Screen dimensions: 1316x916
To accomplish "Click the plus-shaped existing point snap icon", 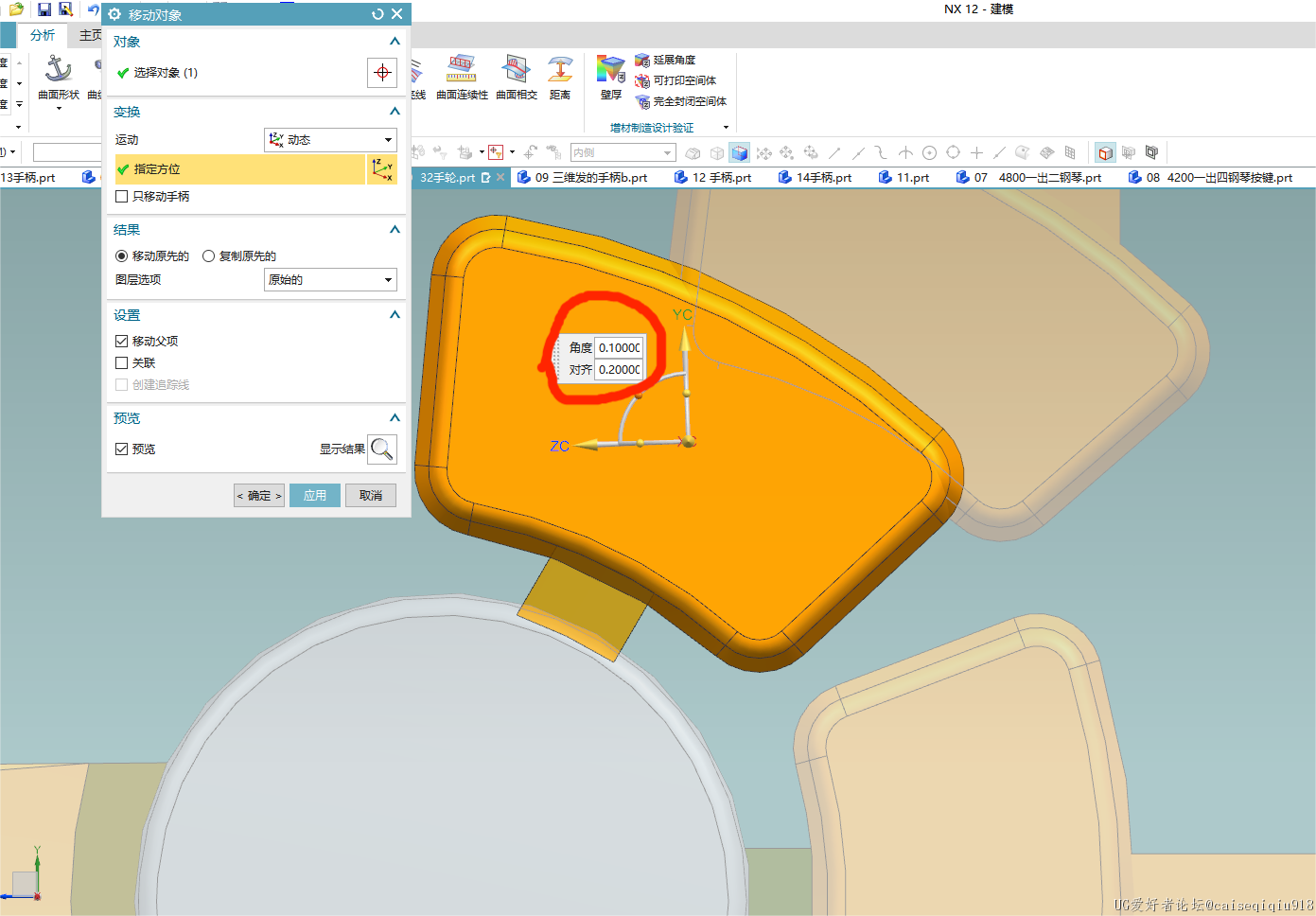I will [976, 152].
